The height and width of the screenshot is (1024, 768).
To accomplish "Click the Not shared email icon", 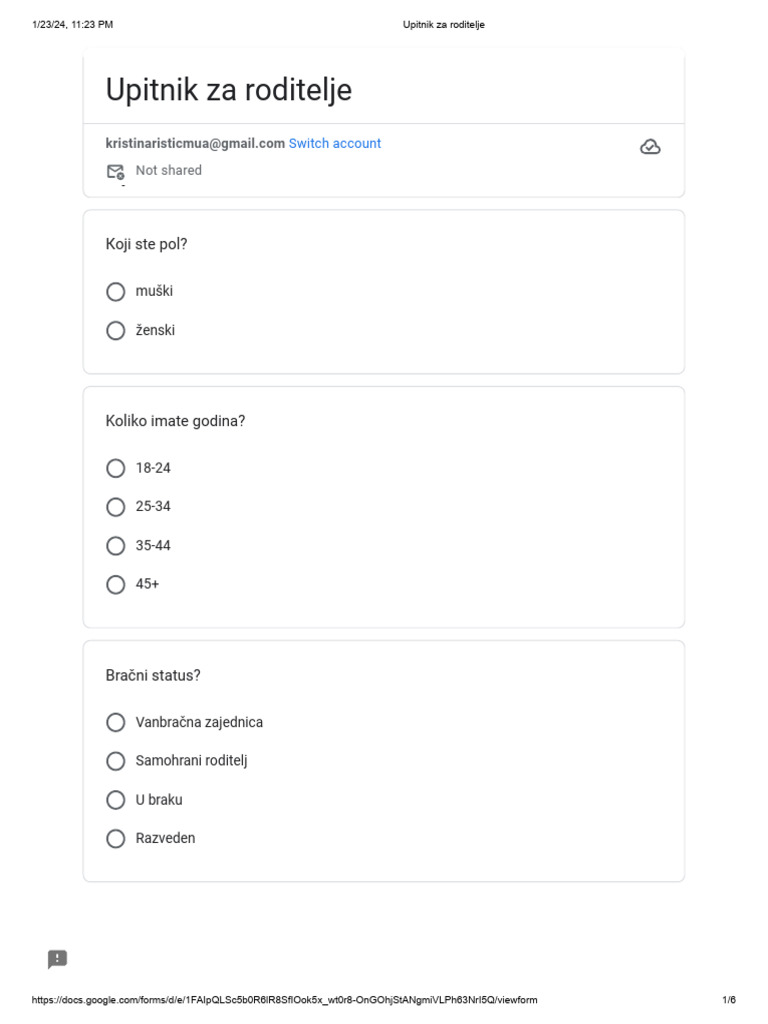I will pyautogui.click(x=115, y=171).
